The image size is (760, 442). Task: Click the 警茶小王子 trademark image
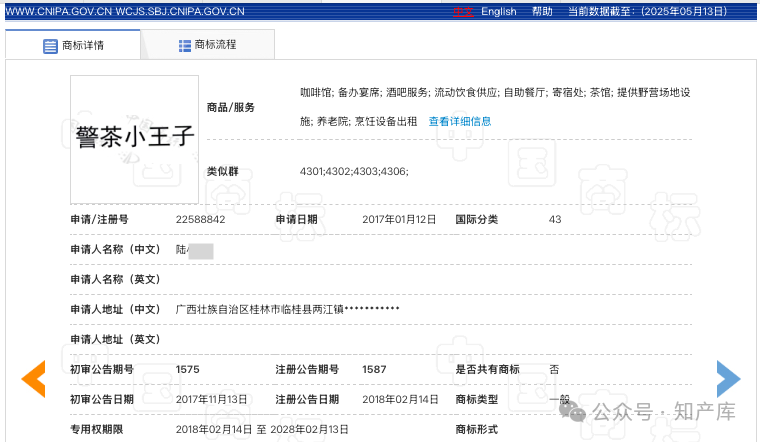click(134, 139)
